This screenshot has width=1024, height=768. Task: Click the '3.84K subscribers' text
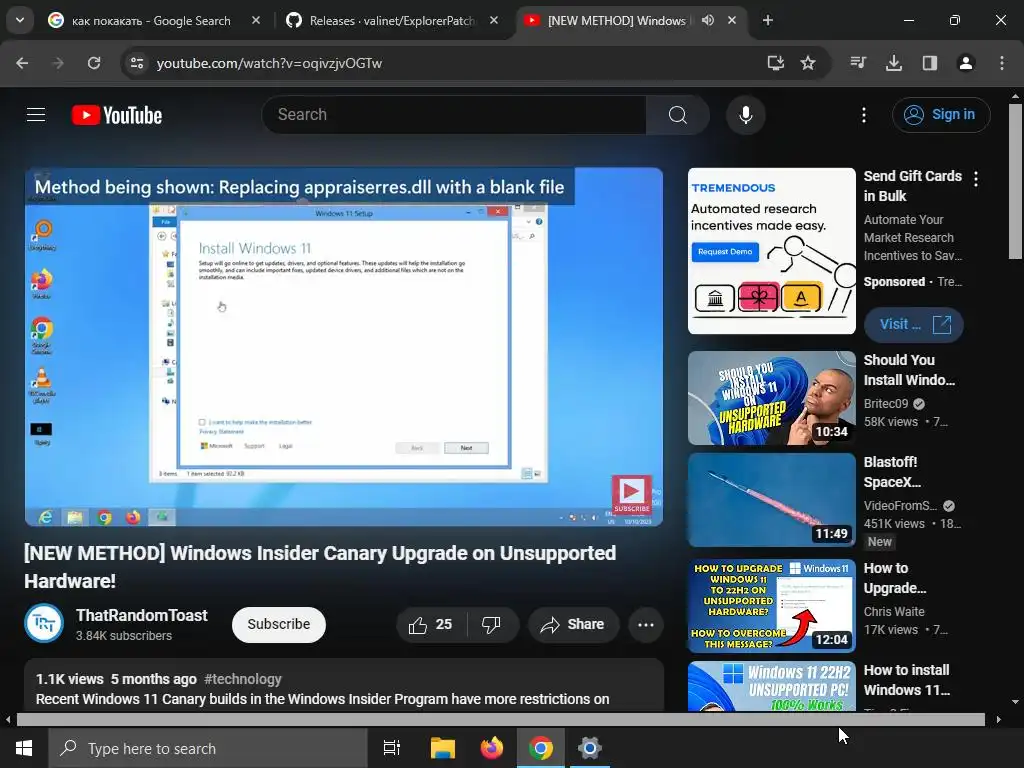(124, 636)
